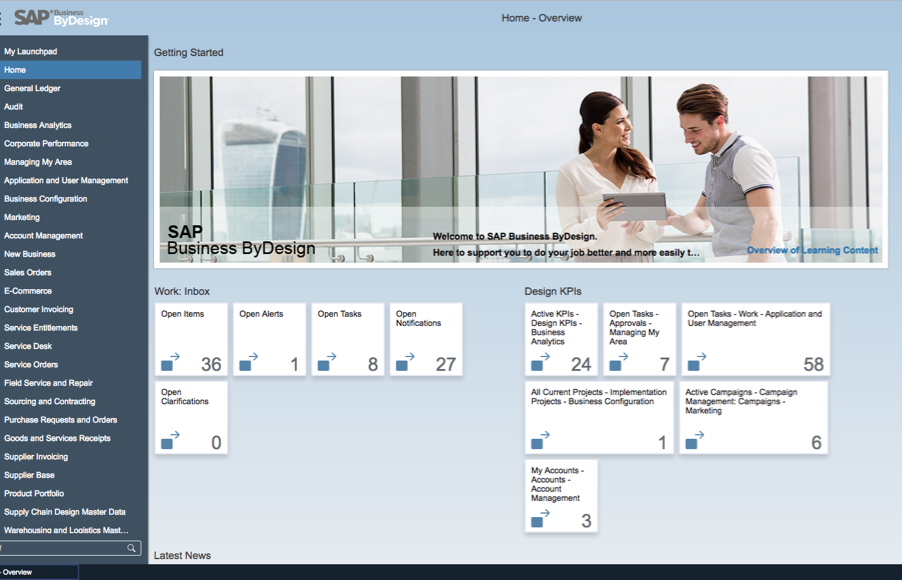Click the Open Notifications count 27
902x580 pixels.
point(446,364)
